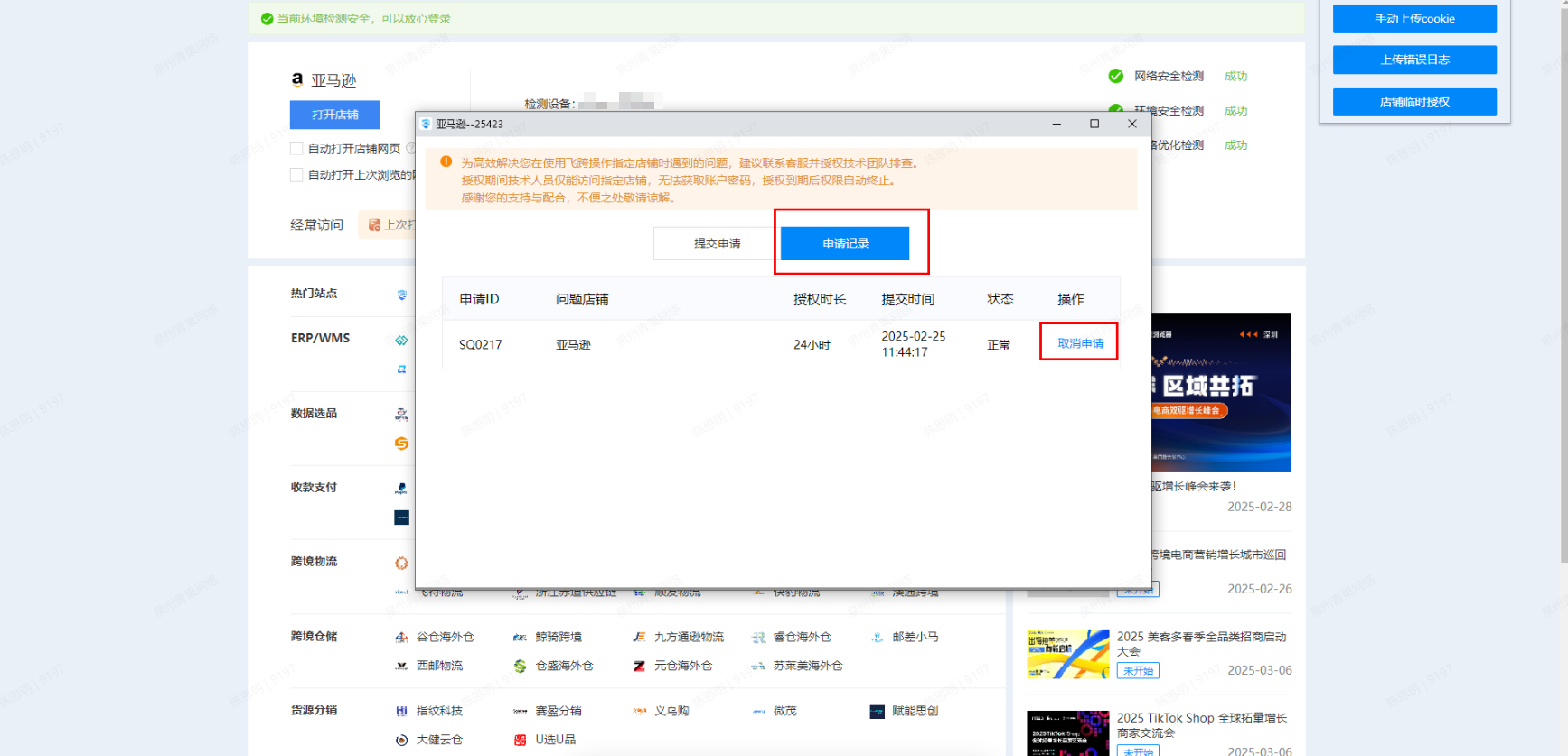Switch to 提交申请 tab

(x=717, y=244)
